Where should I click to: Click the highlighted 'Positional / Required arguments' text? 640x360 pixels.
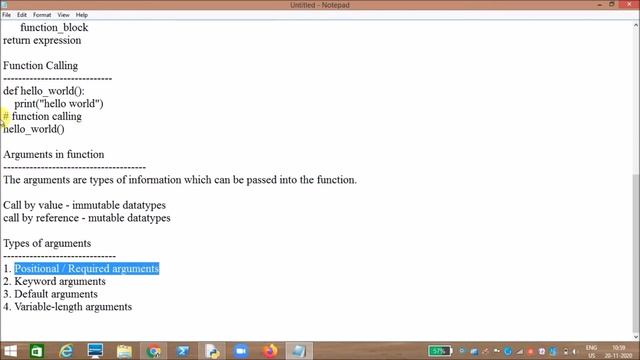coord(87,269)
